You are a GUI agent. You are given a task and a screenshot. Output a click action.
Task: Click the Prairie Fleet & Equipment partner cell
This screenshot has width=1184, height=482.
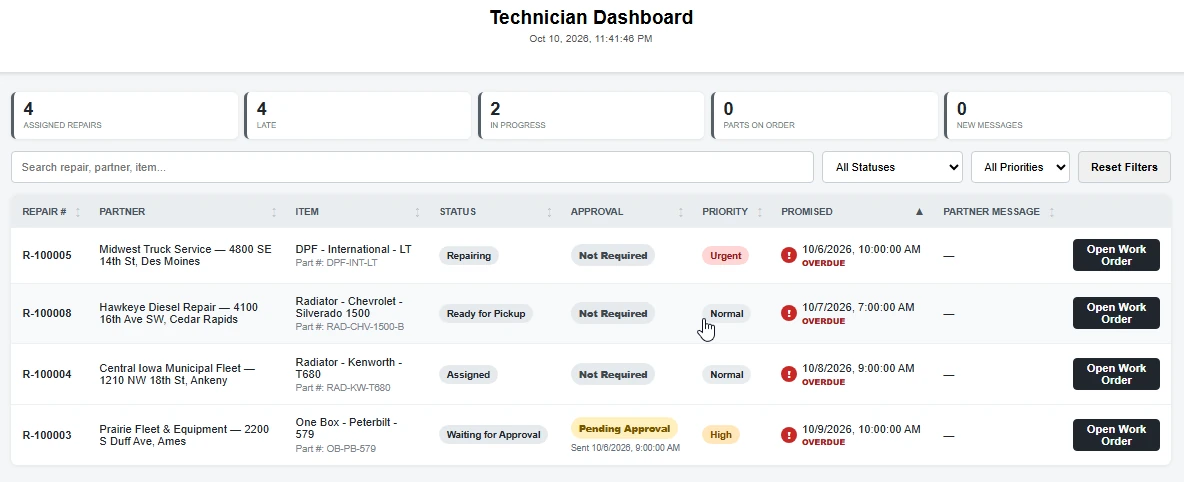pyautogui.click(x=184, y=435)
